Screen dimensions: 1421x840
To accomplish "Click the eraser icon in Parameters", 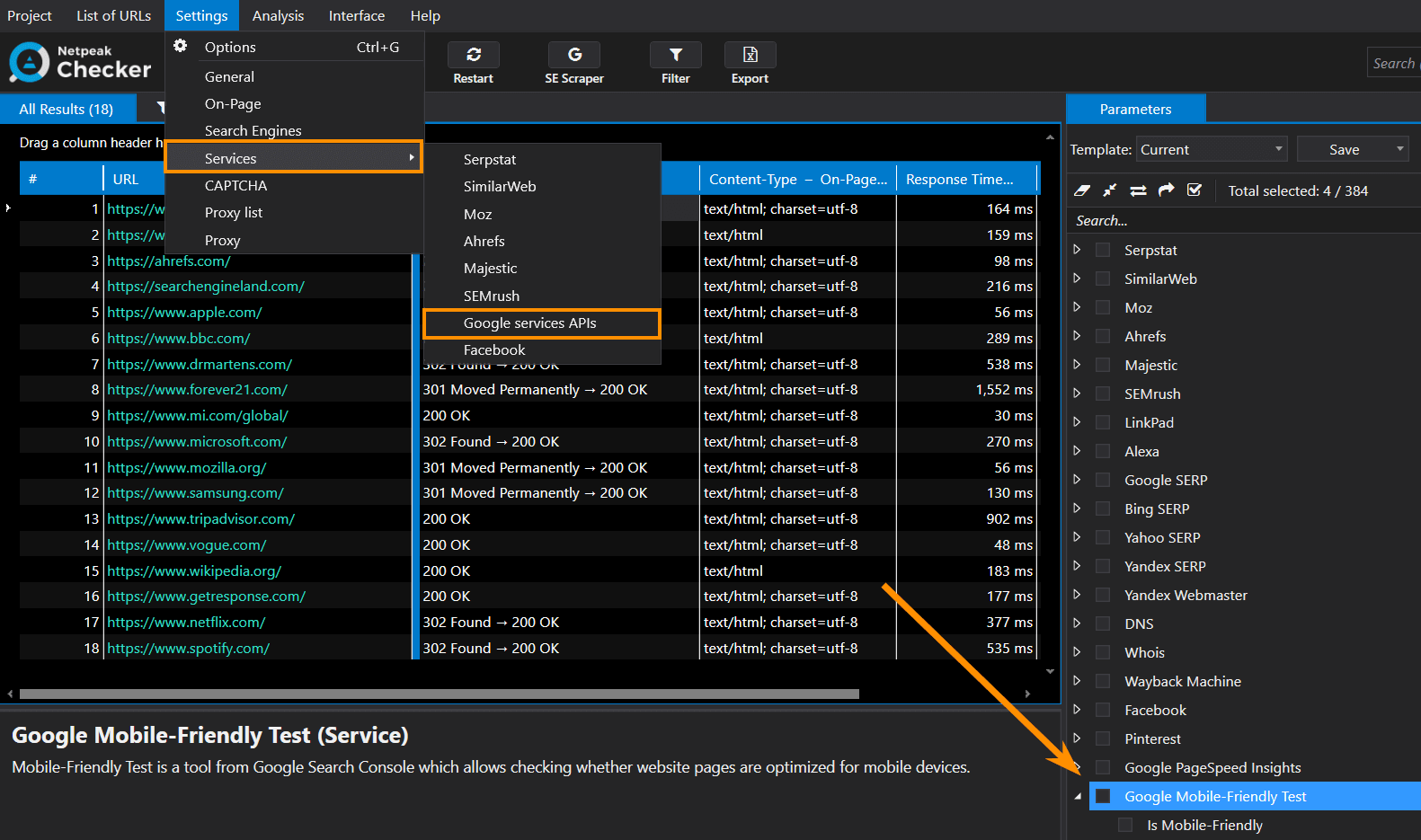I will point(1082,190).
